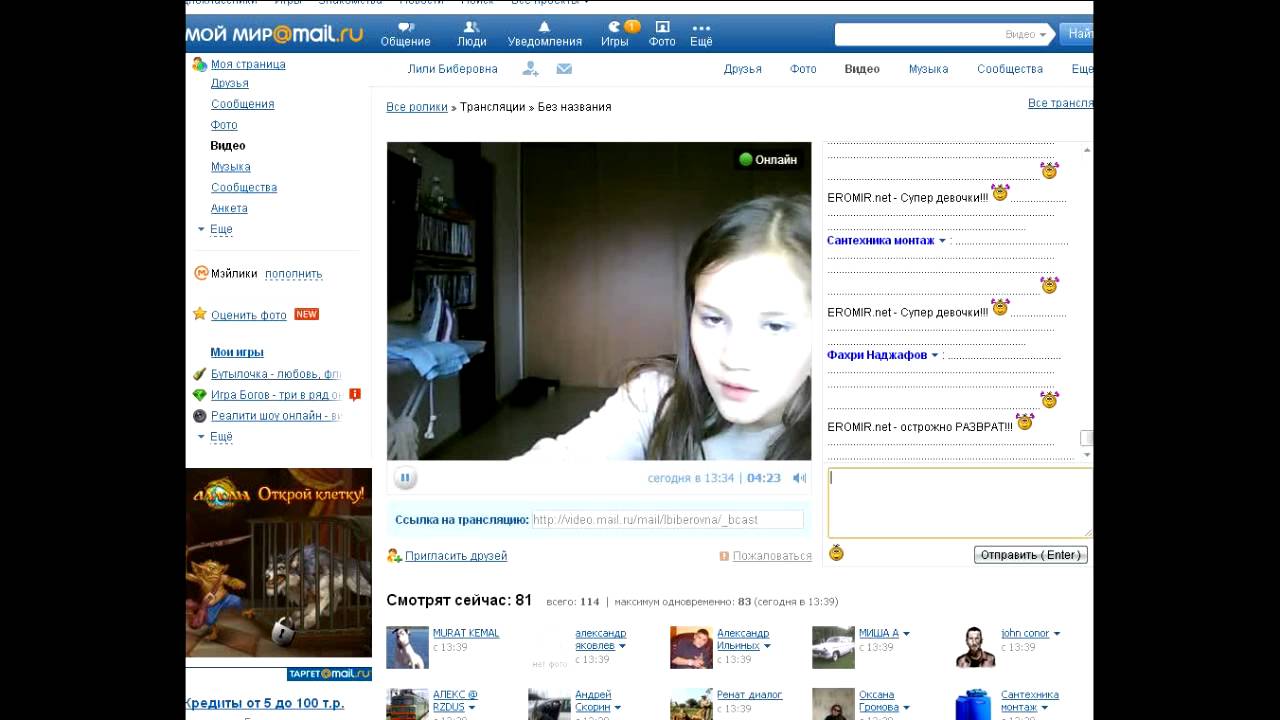Click the Мэйлики coin icon

[200, 273]
